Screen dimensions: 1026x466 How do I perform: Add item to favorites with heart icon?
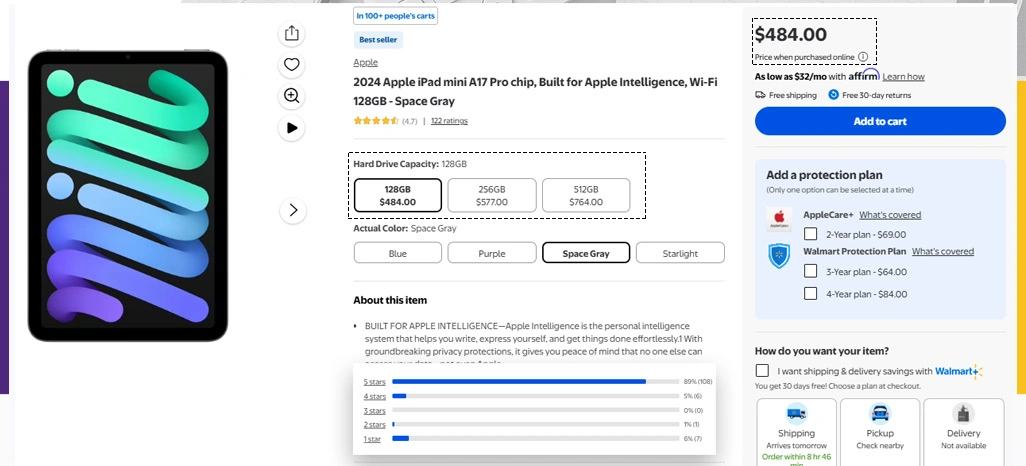click(x=291, y=65)
